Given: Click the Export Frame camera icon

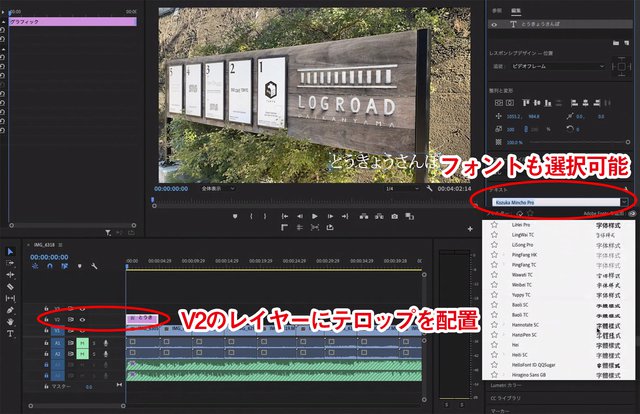Looking at the screenshot, I should (x=395, y=216).
